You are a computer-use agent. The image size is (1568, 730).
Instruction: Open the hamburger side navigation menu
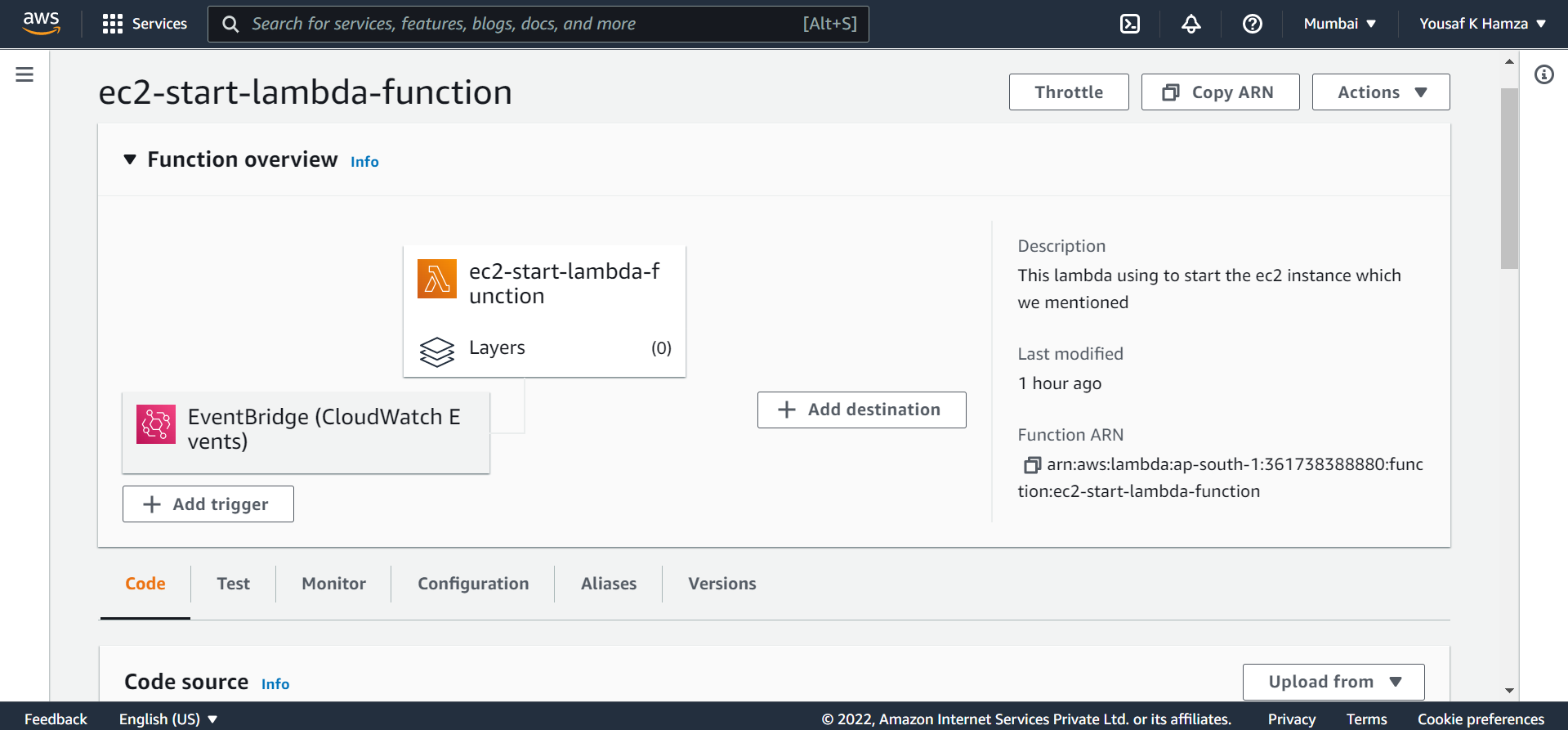tap(25, 74)
